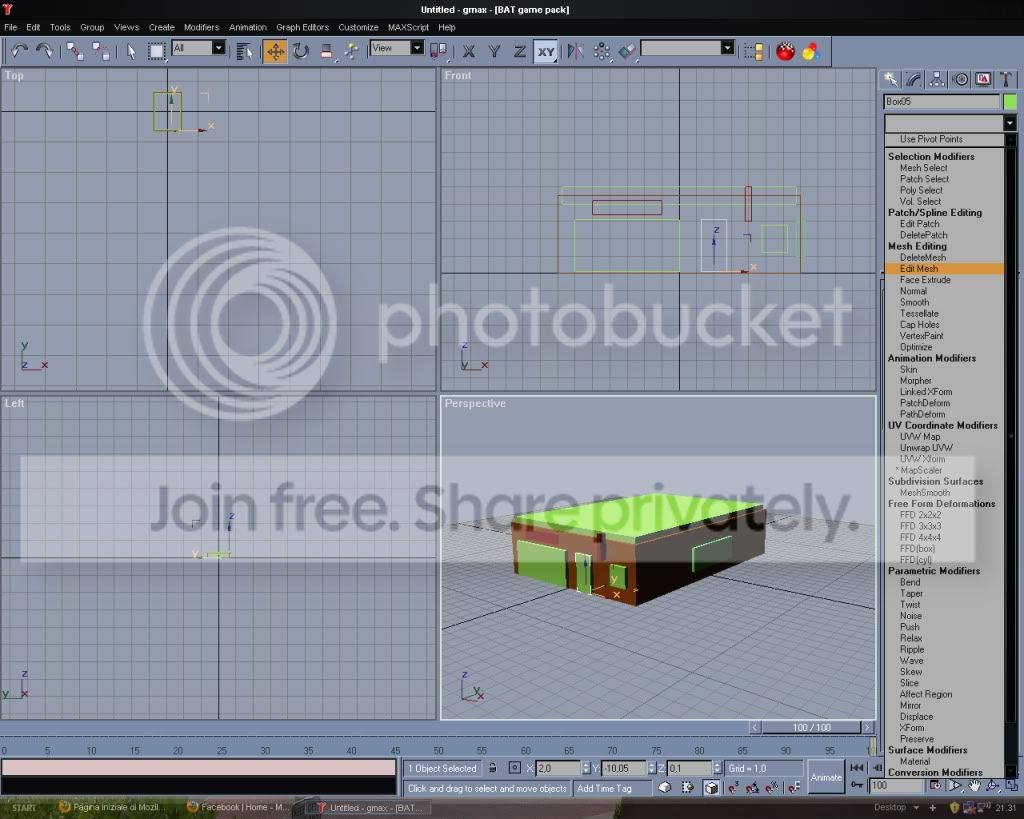Click the Z coordinate spinner arrows
Image resolution: width=1024 pixels, height=819 pixels.
pos(717,768)
